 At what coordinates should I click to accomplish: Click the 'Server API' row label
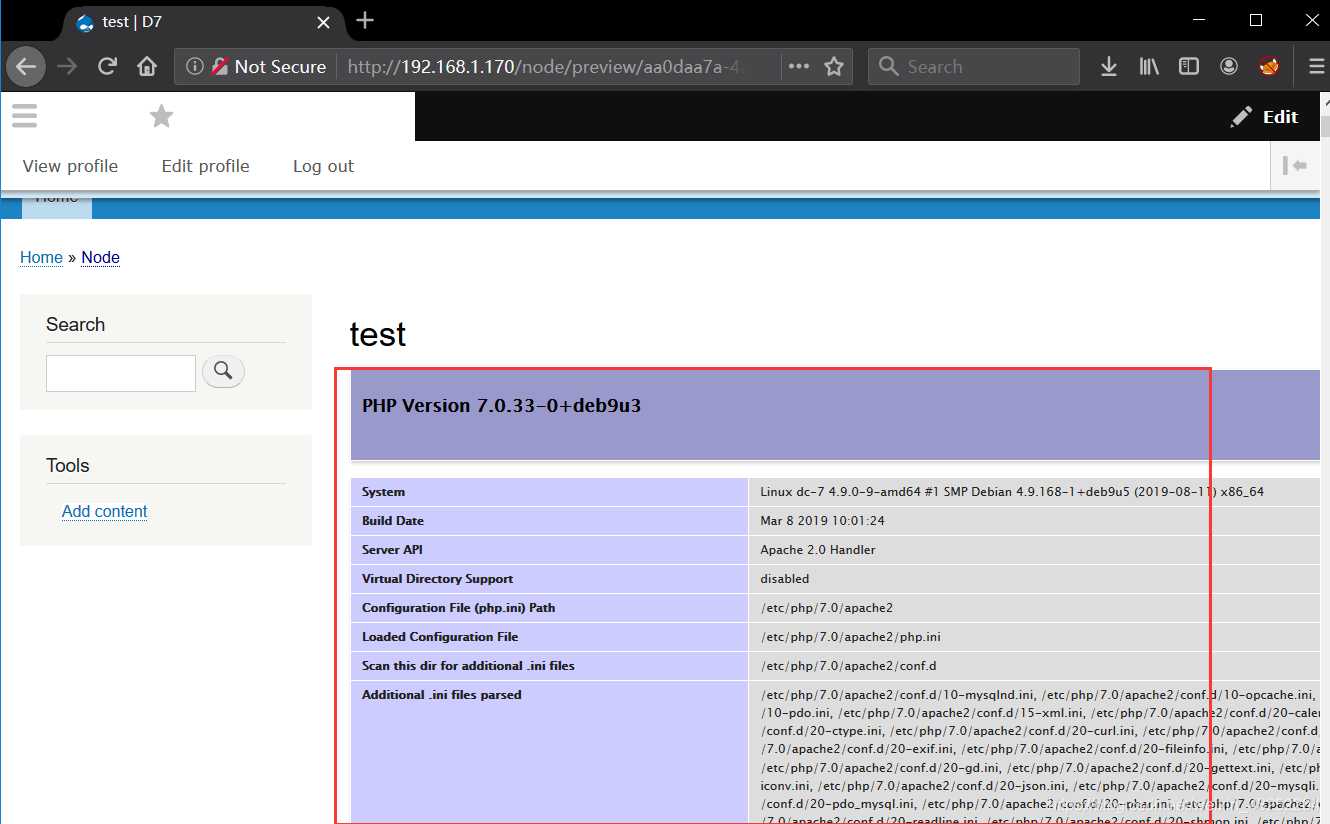(x=393, y=550)
